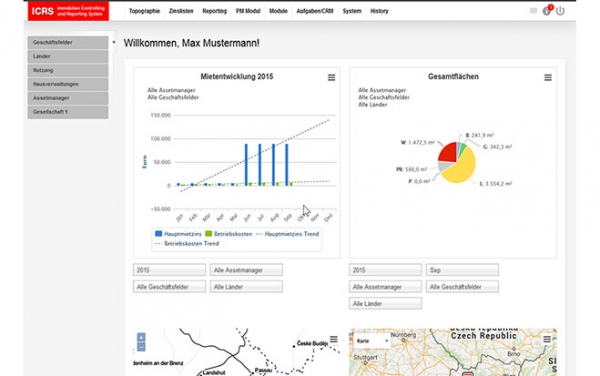Image resolution: width=600 pixels, height=376 pixels.
Task: Open Alle Assetmanager dropdown under Mietentwicklung chart
Action: point(246,270)
